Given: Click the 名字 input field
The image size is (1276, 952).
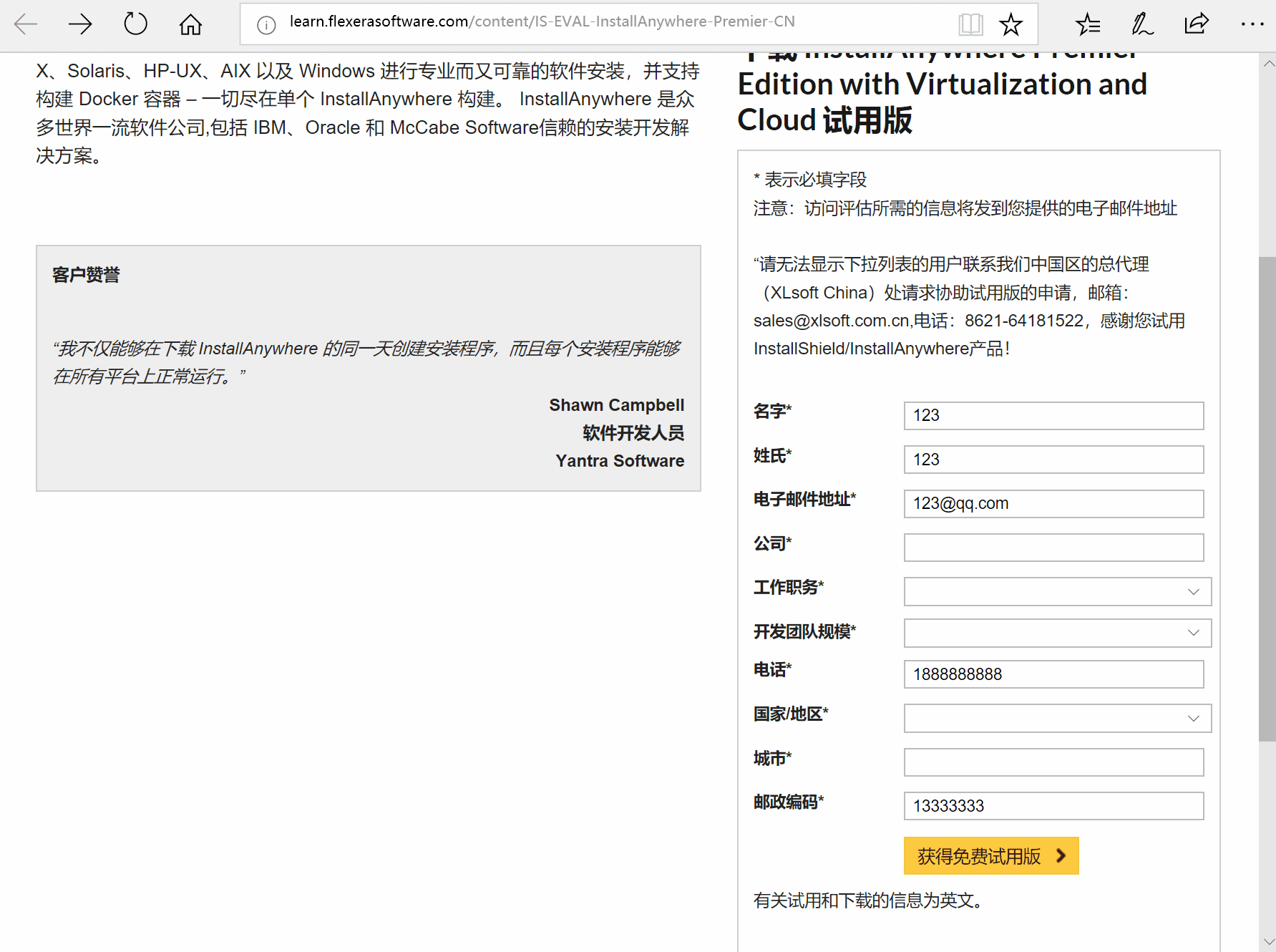Looking at the screenshot, I should click(1053, 415).
